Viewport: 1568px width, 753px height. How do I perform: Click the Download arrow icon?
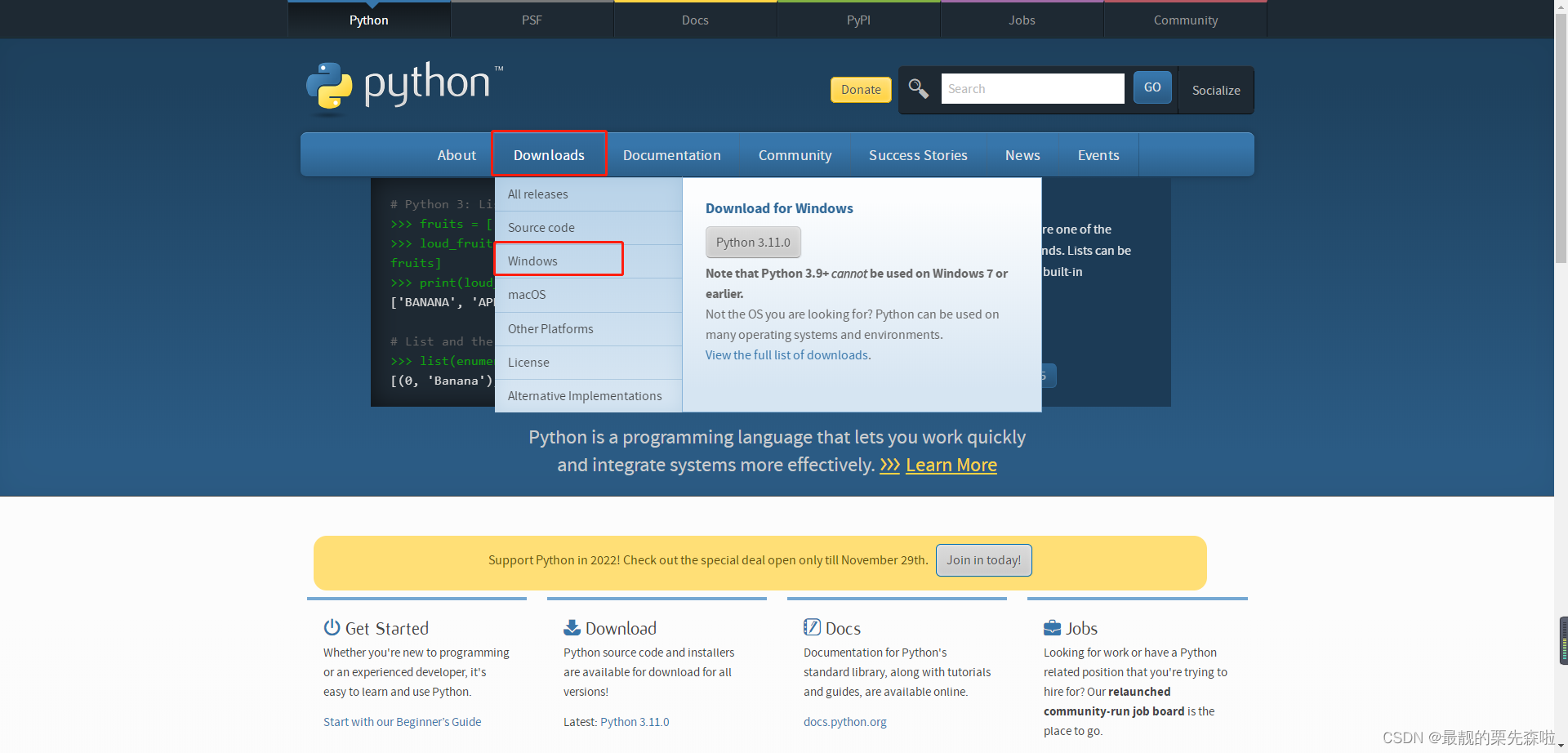572,627
